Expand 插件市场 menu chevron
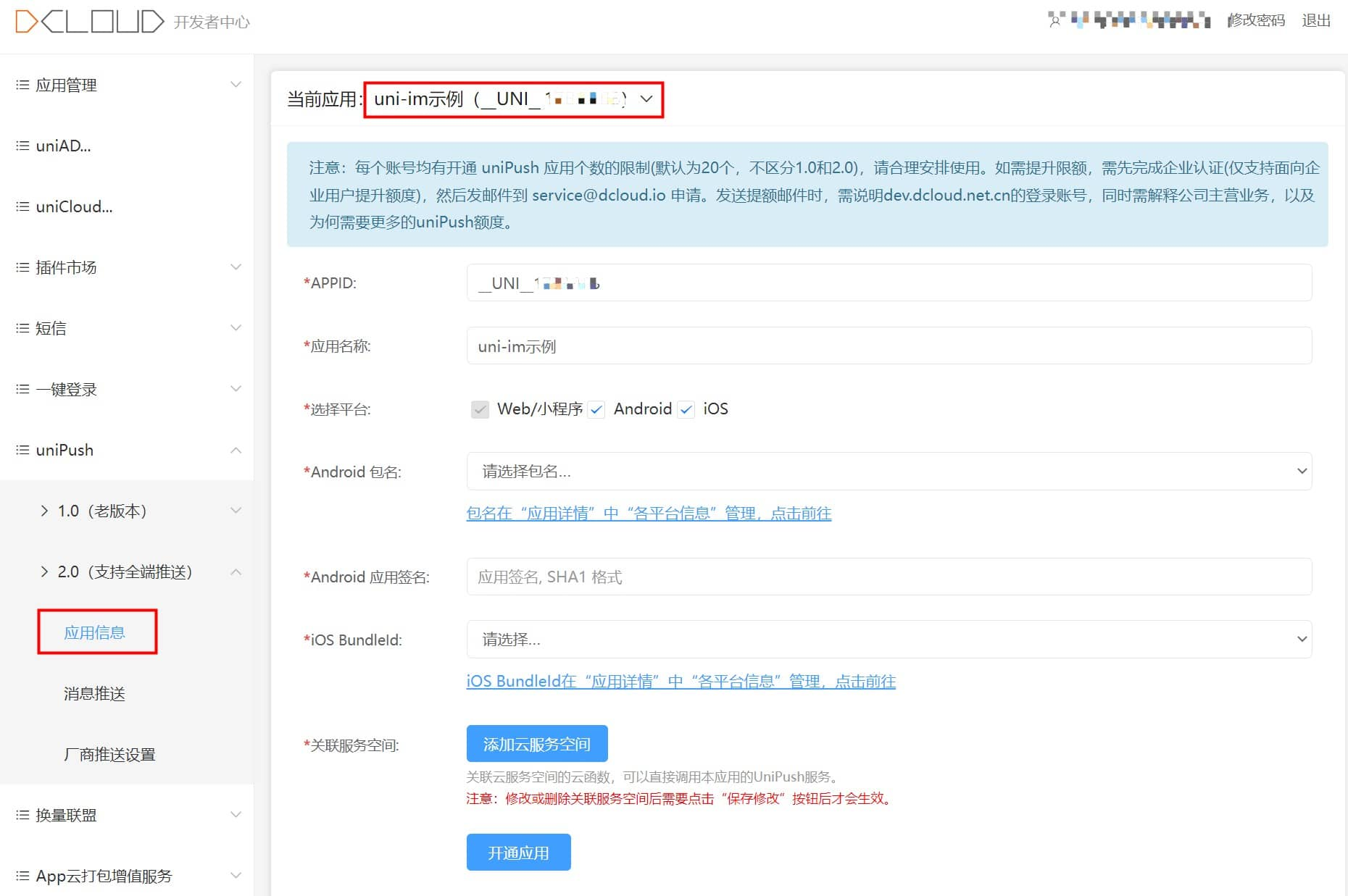This screenshot has height=896, width=1348. pos(236,267)
